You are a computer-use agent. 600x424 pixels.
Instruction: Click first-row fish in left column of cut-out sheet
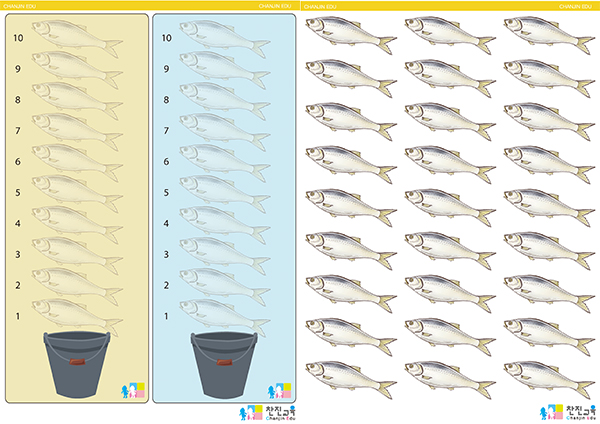(351, 35)
